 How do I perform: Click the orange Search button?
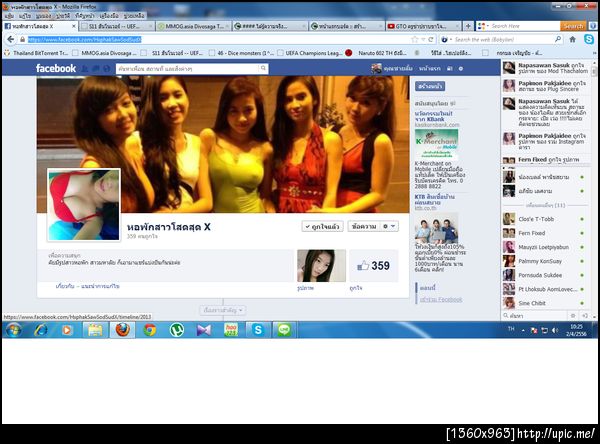[573, 26]
